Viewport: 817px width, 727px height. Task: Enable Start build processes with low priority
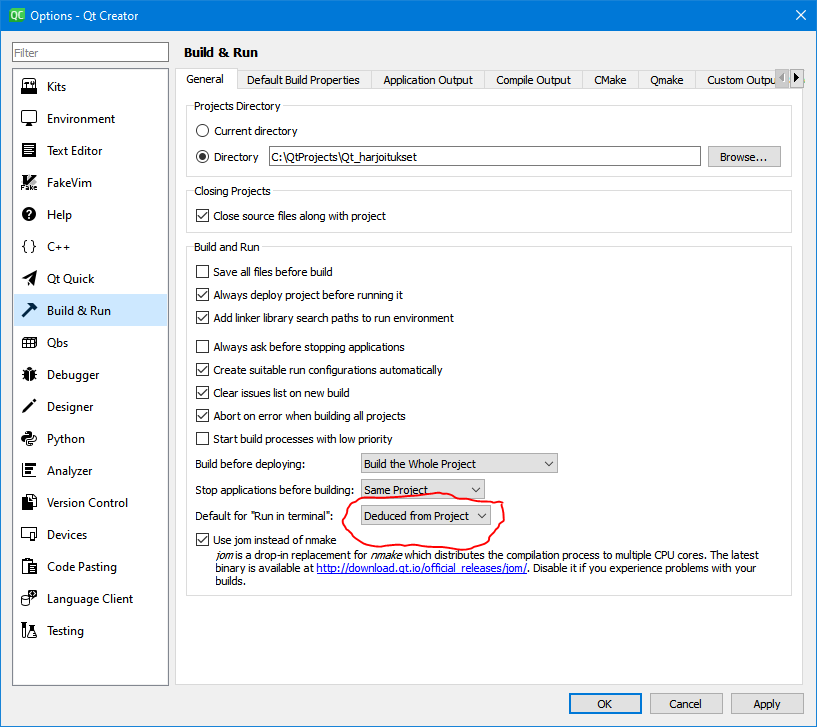point(202,439)
